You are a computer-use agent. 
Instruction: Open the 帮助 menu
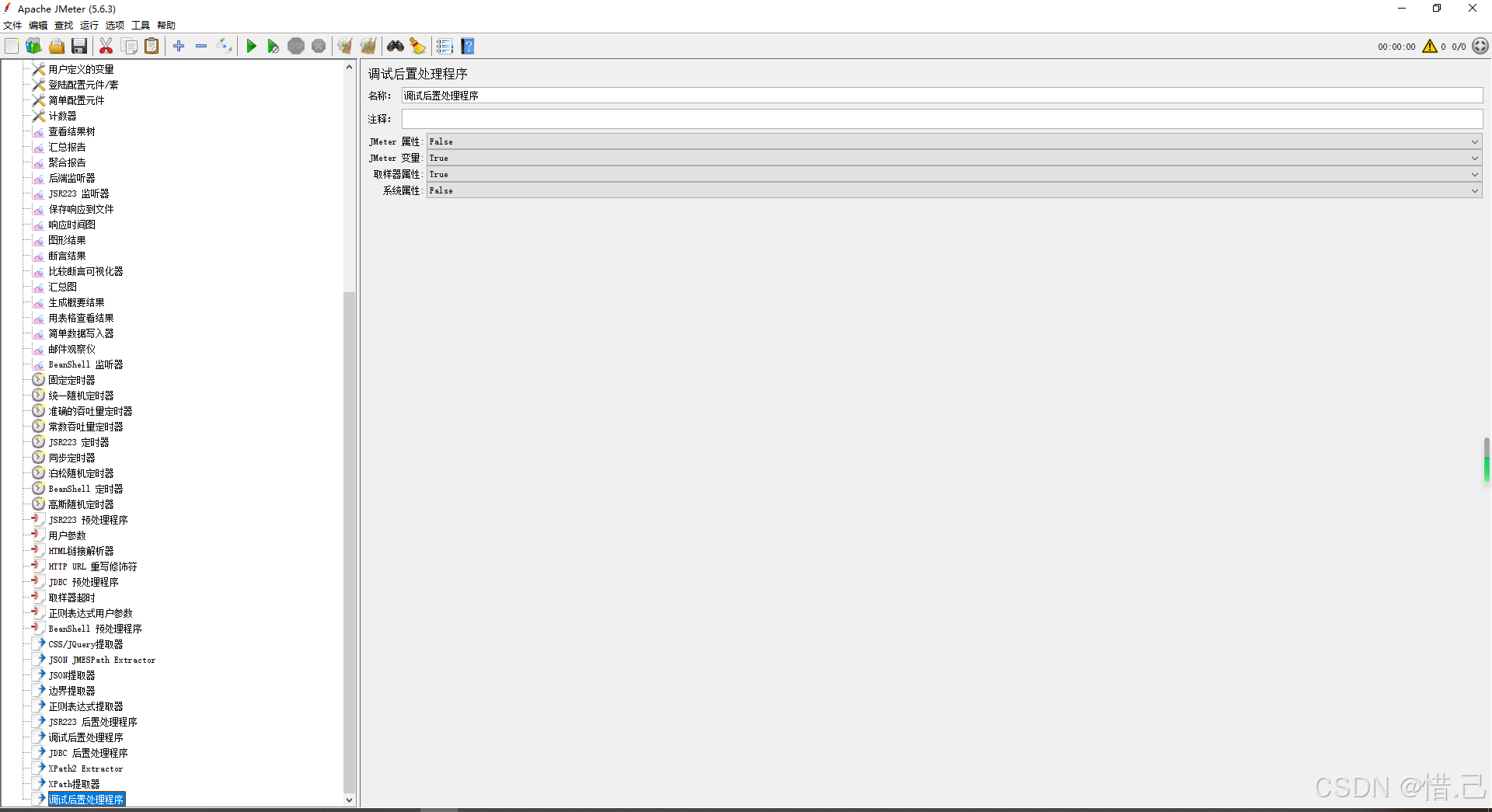click(166, 26)
